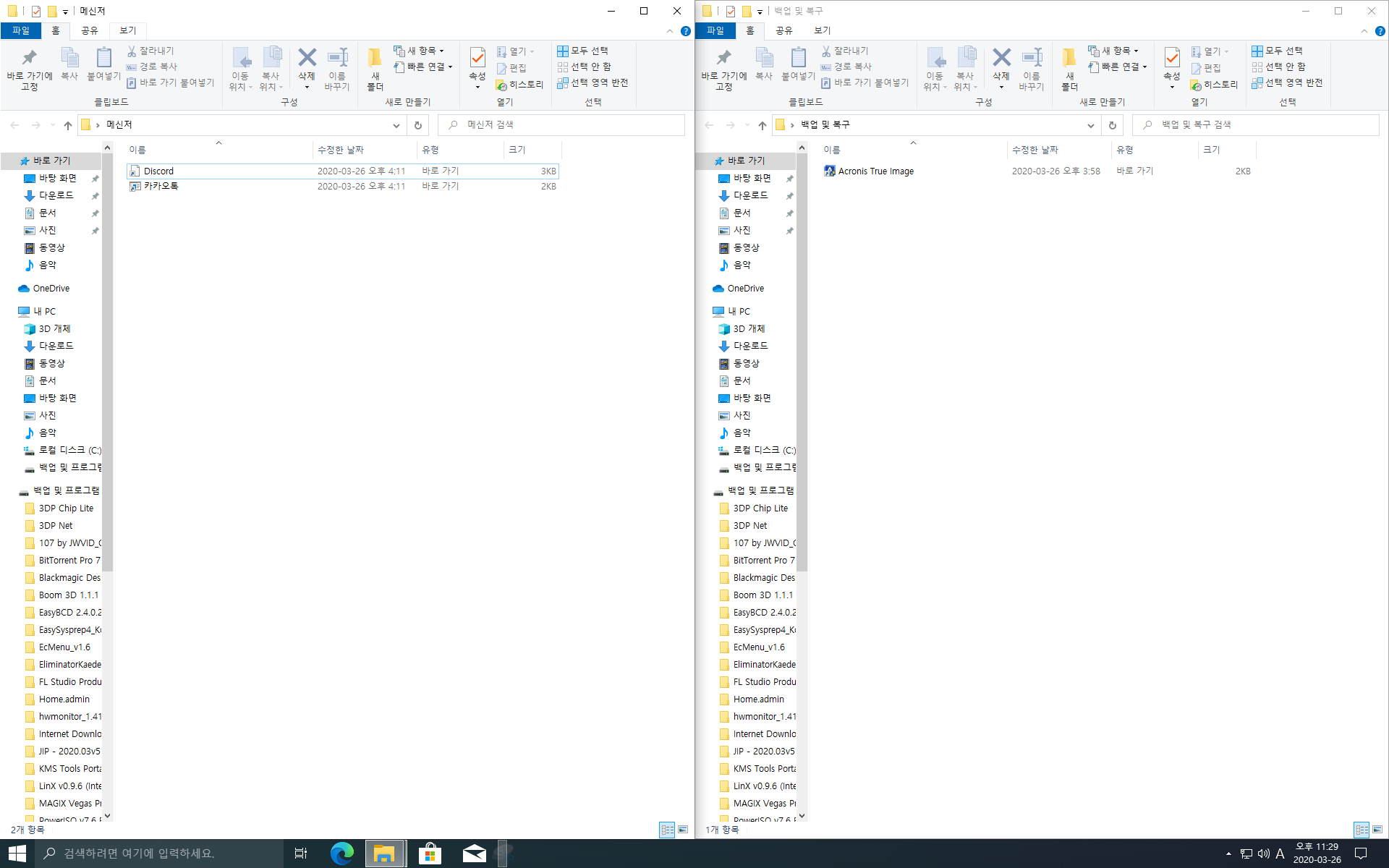The image size is (1389, 868).
Task: Open Microsoft Edge from the taskbar
Action: click(x=342, y=854)
